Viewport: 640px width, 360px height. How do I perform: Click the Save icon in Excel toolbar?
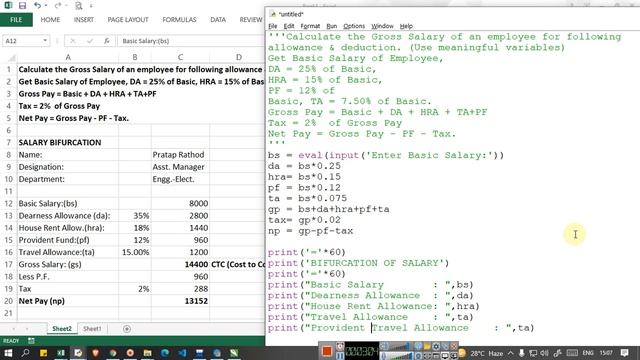point(22,5)
